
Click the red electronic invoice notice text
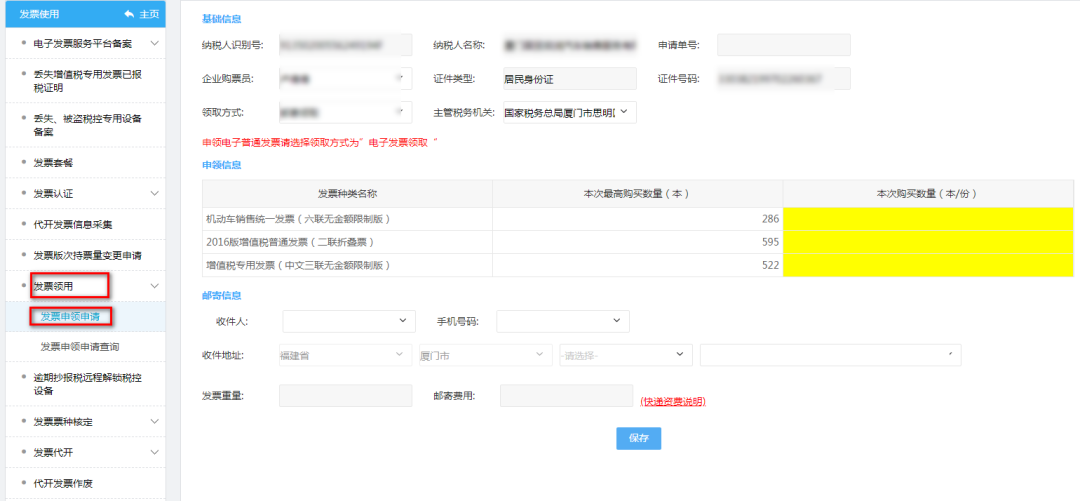(x=320, y=142)
